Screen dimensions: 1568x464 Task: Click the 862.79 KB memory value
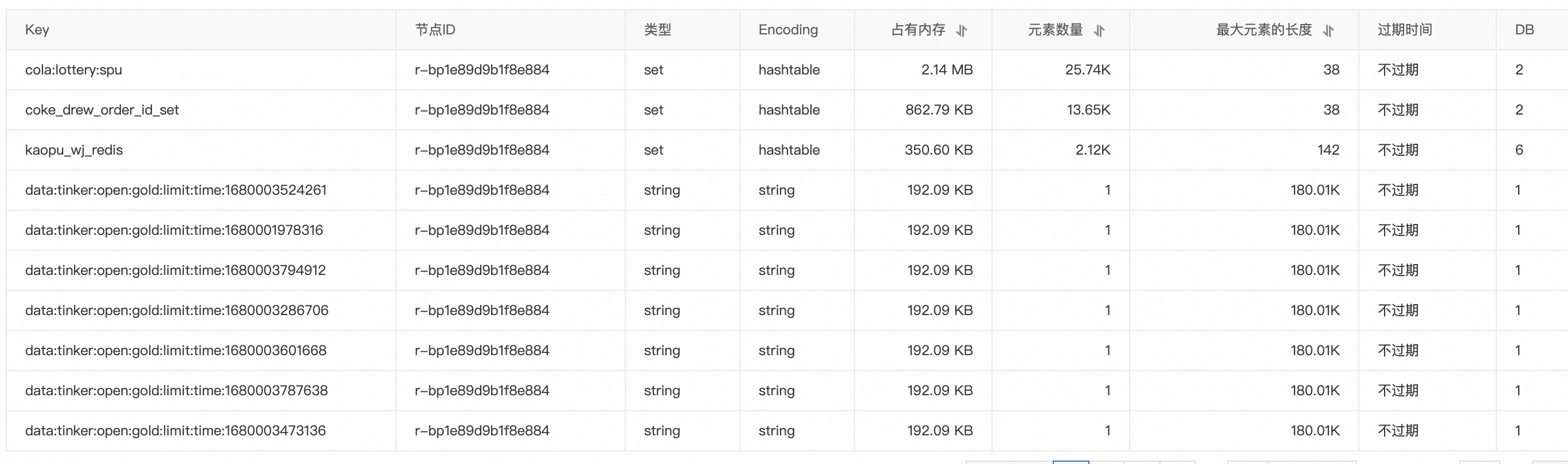(x=939, y=110)
